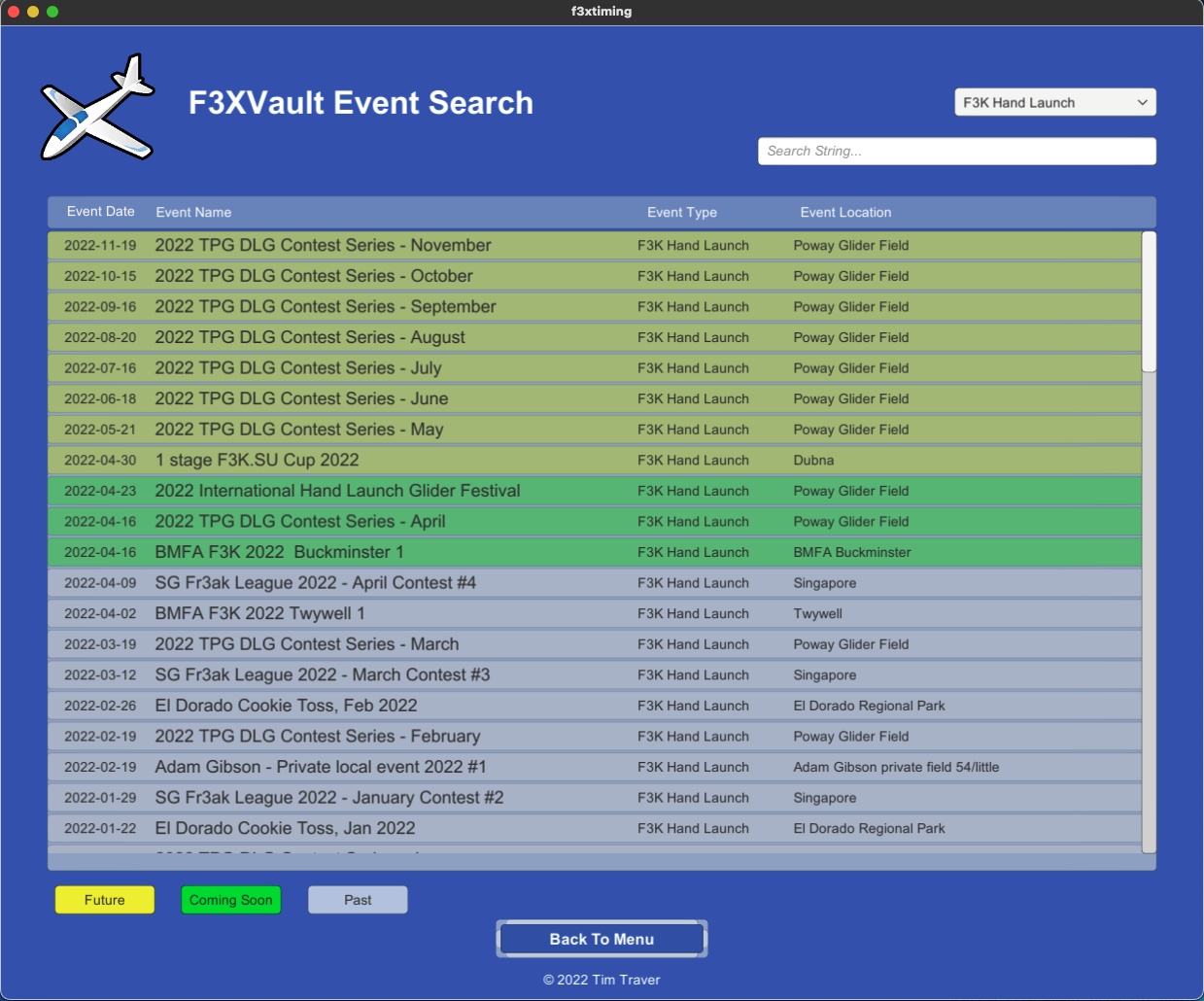Toggle the yellow Future filter button
1204x1001 pixels.
[x=104, y=900]
